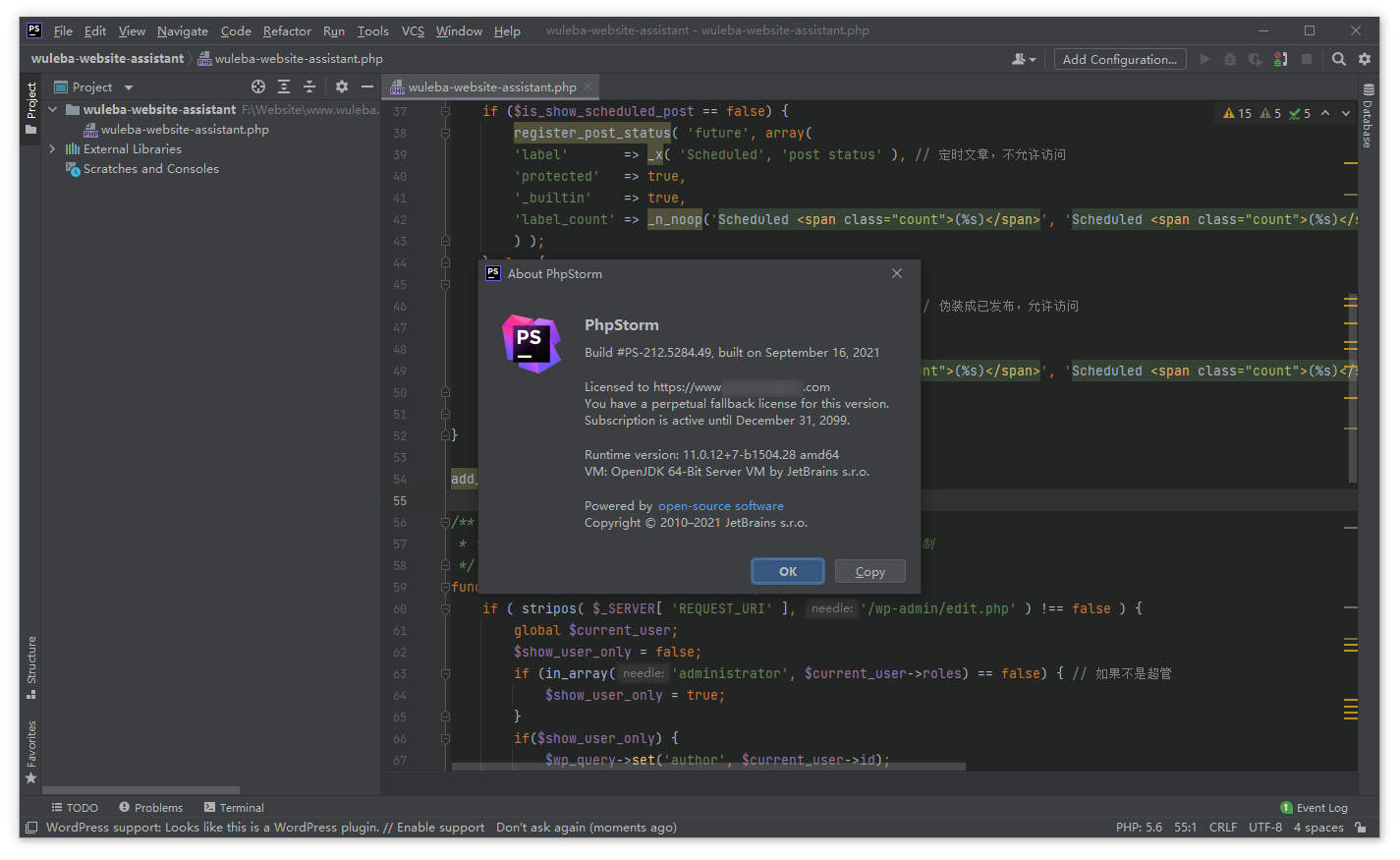Click the Debug bug icon in toolbar
The image size is (1400, 860).
click(x=1230, y=59)
